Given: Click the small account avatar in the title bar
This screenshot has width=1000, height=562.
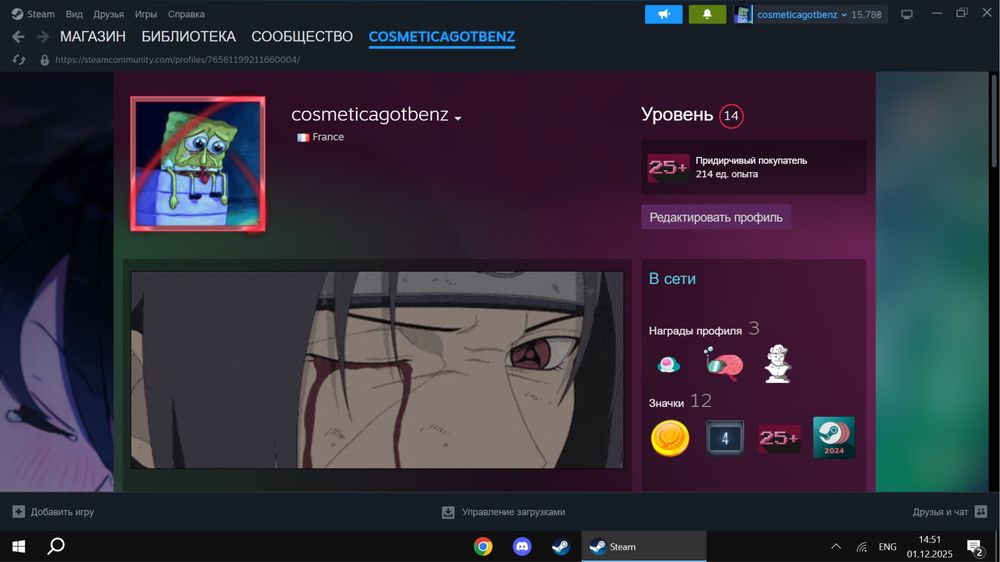Looking at the screenshot, I should click(742, 14).
